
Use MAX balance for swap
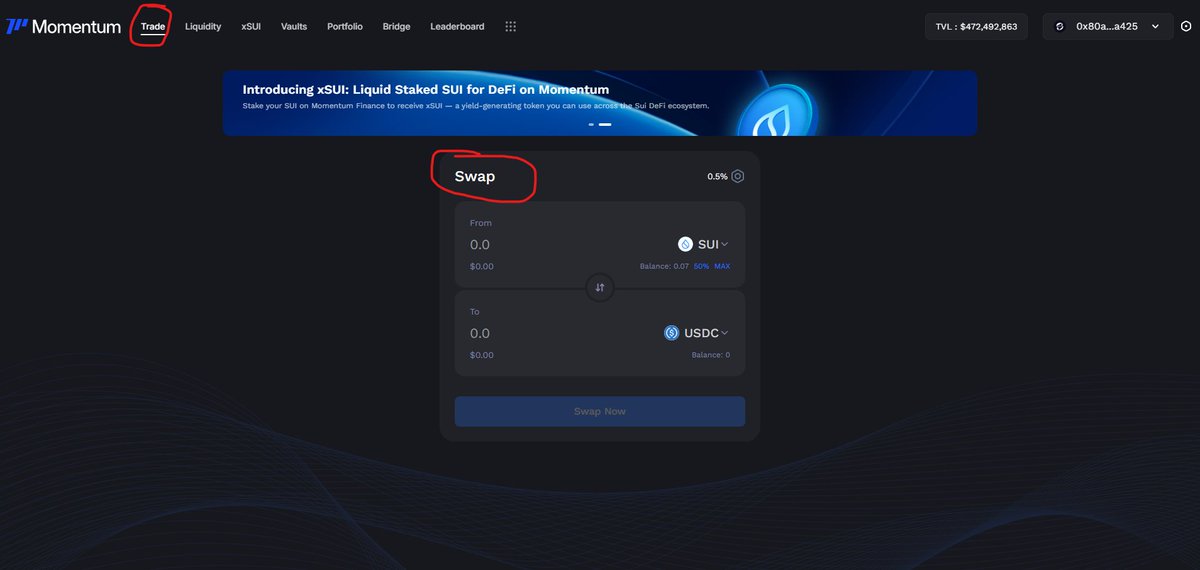[x=722, y=266]
